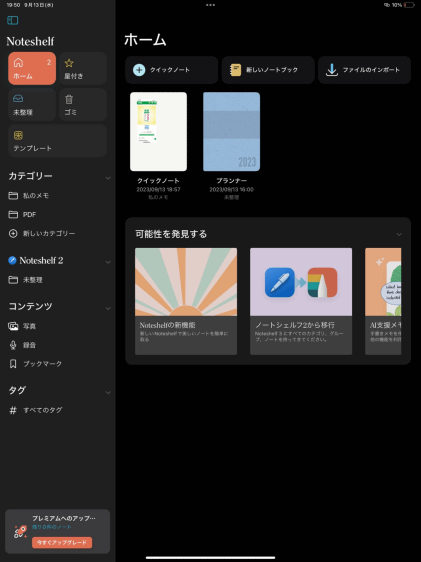Collapse the タグ section chevron

[108, 392]
